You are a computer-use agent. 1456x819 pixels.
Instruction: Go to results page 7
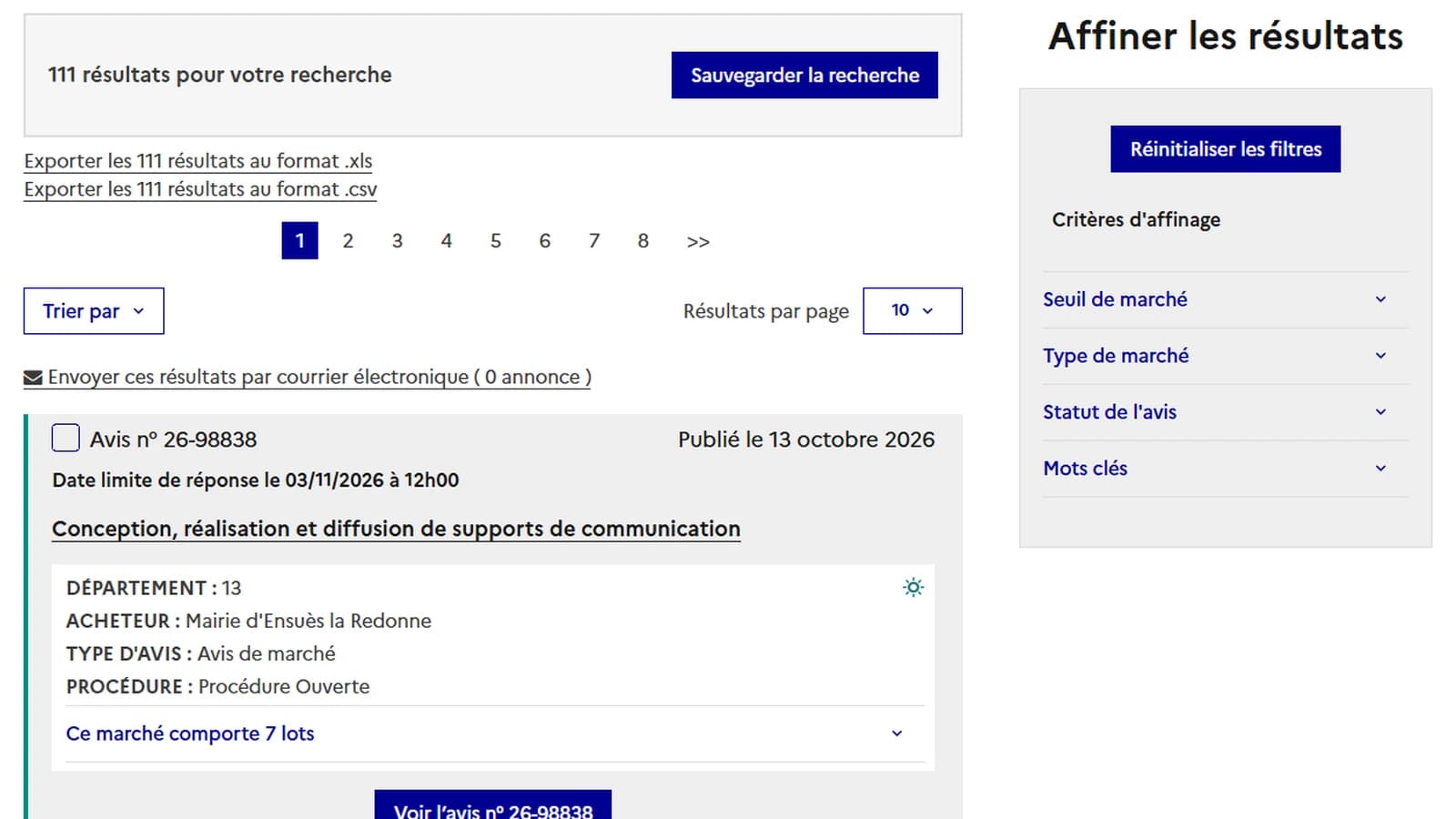tap(593, 241)
